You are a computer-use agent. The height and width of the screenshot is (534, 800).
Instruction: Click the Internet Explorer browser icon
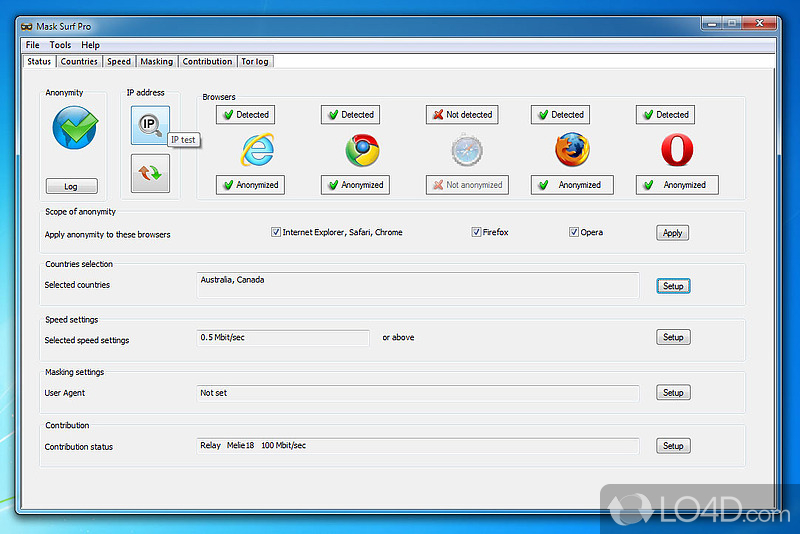coord(257,149)
